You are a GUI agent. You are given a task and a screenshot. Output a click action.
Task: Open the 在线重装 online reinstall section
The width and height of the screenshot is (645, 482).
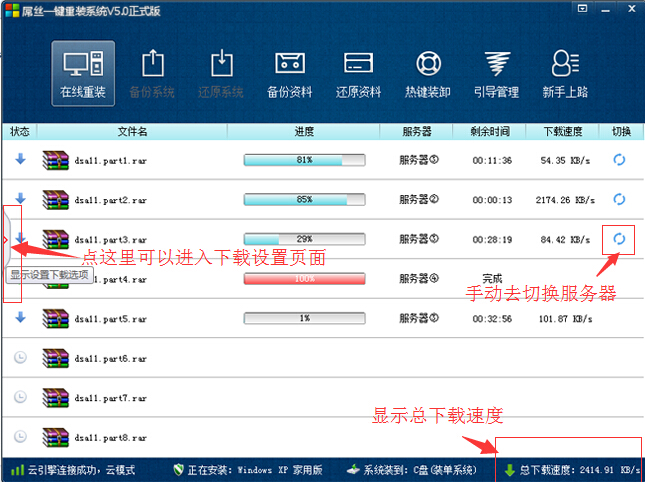click(x=83, y=72)
